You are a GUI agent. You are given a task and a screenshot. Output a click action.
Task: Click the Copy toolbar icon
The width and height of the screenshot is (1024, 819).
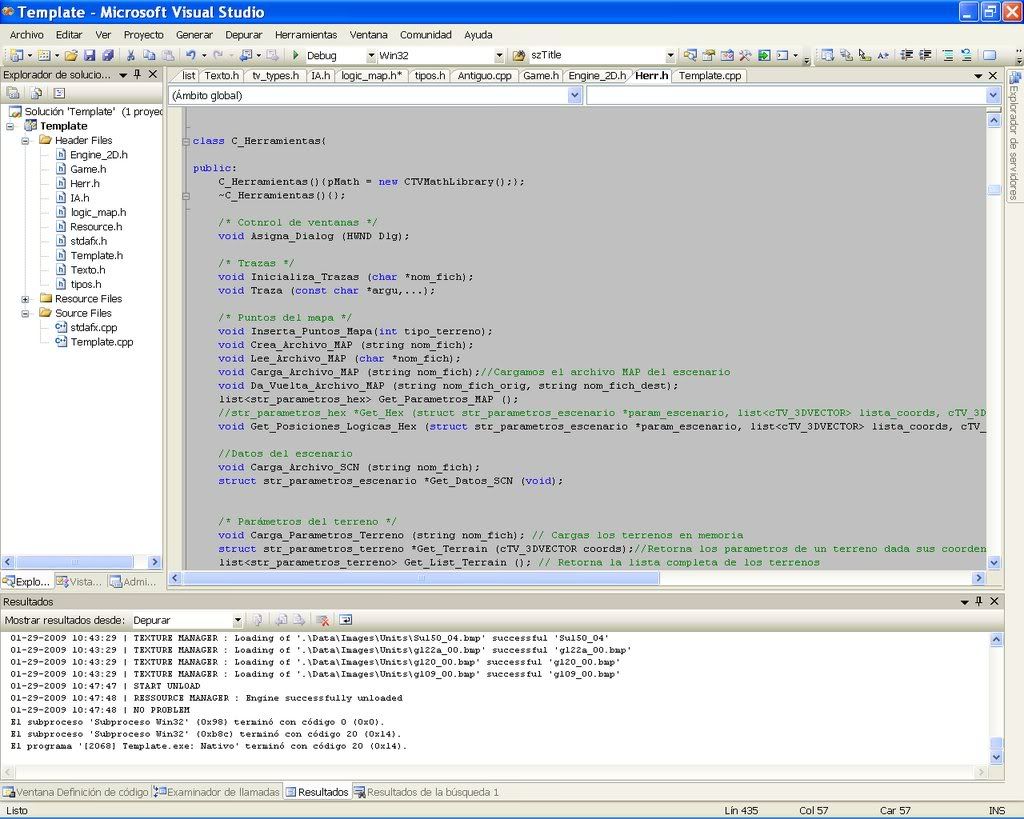(x=149, y=56)
